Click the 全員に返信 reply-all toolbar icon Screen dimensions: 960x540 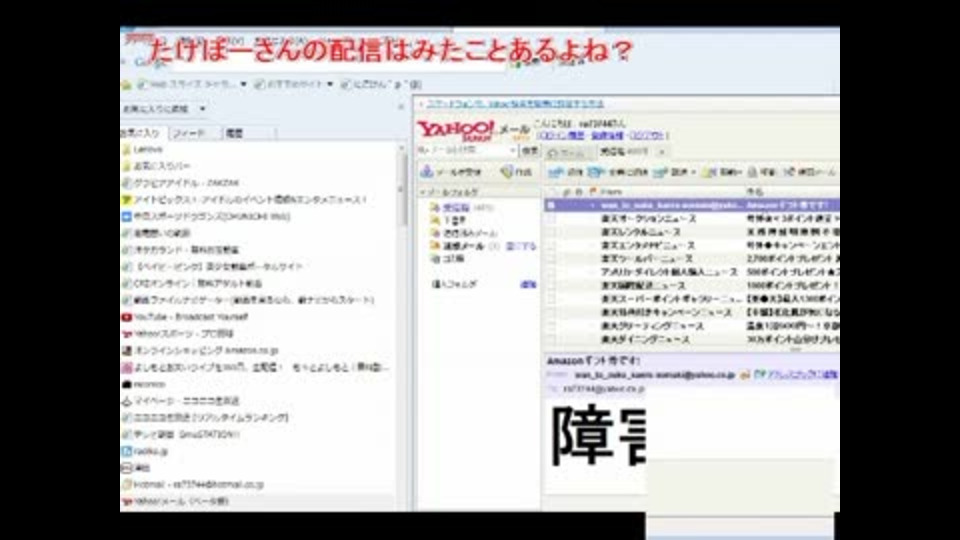click(x=595, y=172)
